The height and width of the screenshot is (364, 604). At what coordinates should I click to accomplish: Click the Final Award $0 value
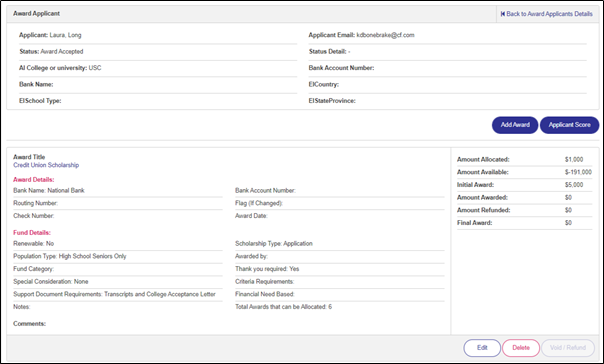pyautogui.click(x=568, y=223)
